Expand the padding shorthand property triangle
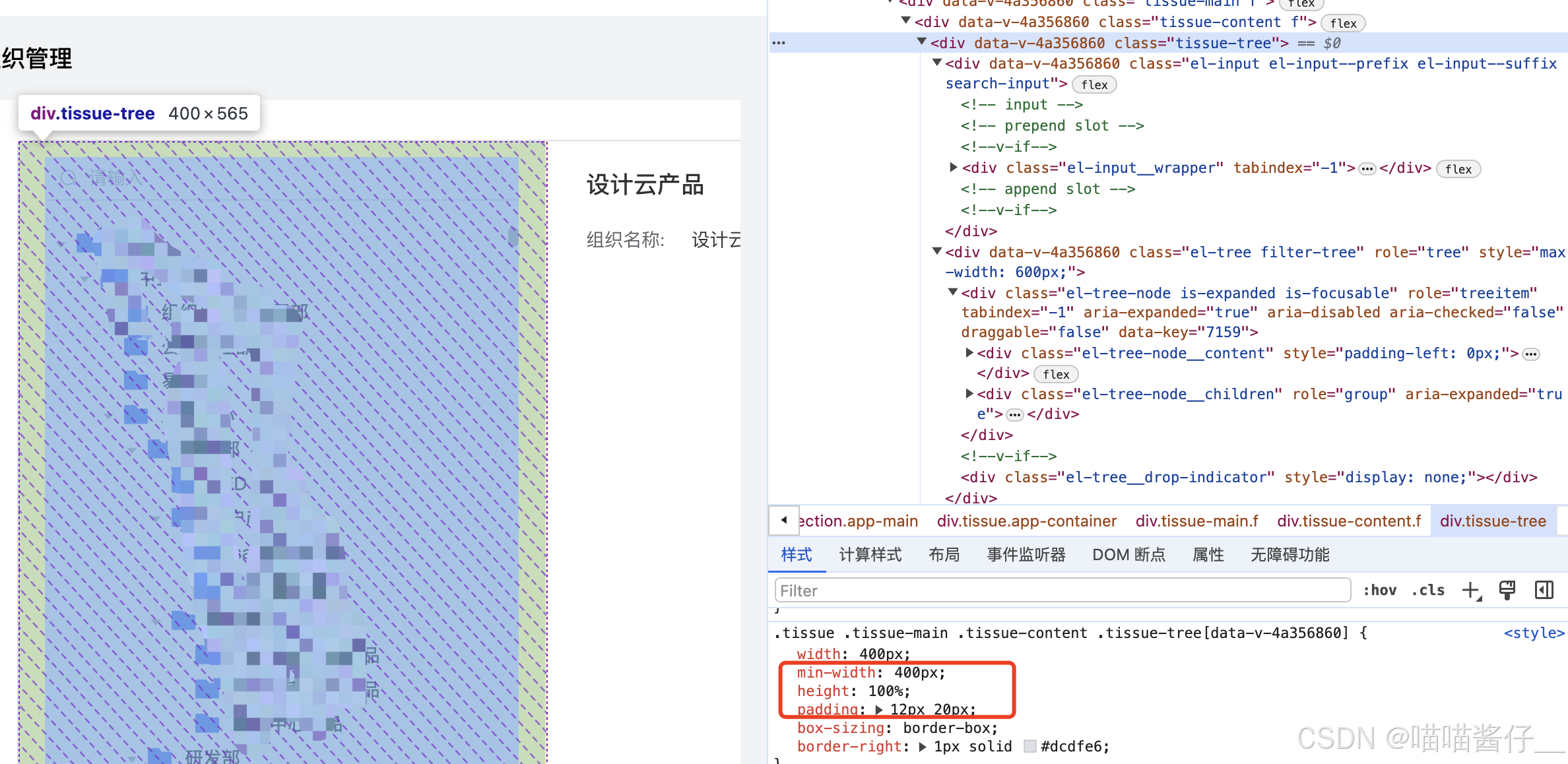Screen dimensions: 1568x764 pos(879,710)
